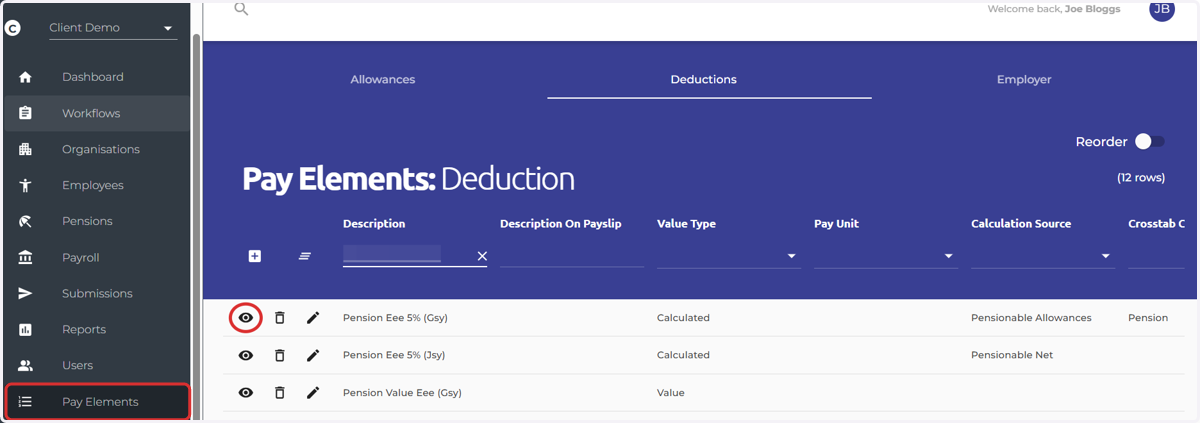The image size is (1200, 423).
Task: Click the search magnifier icon
Action: (241, 9)
